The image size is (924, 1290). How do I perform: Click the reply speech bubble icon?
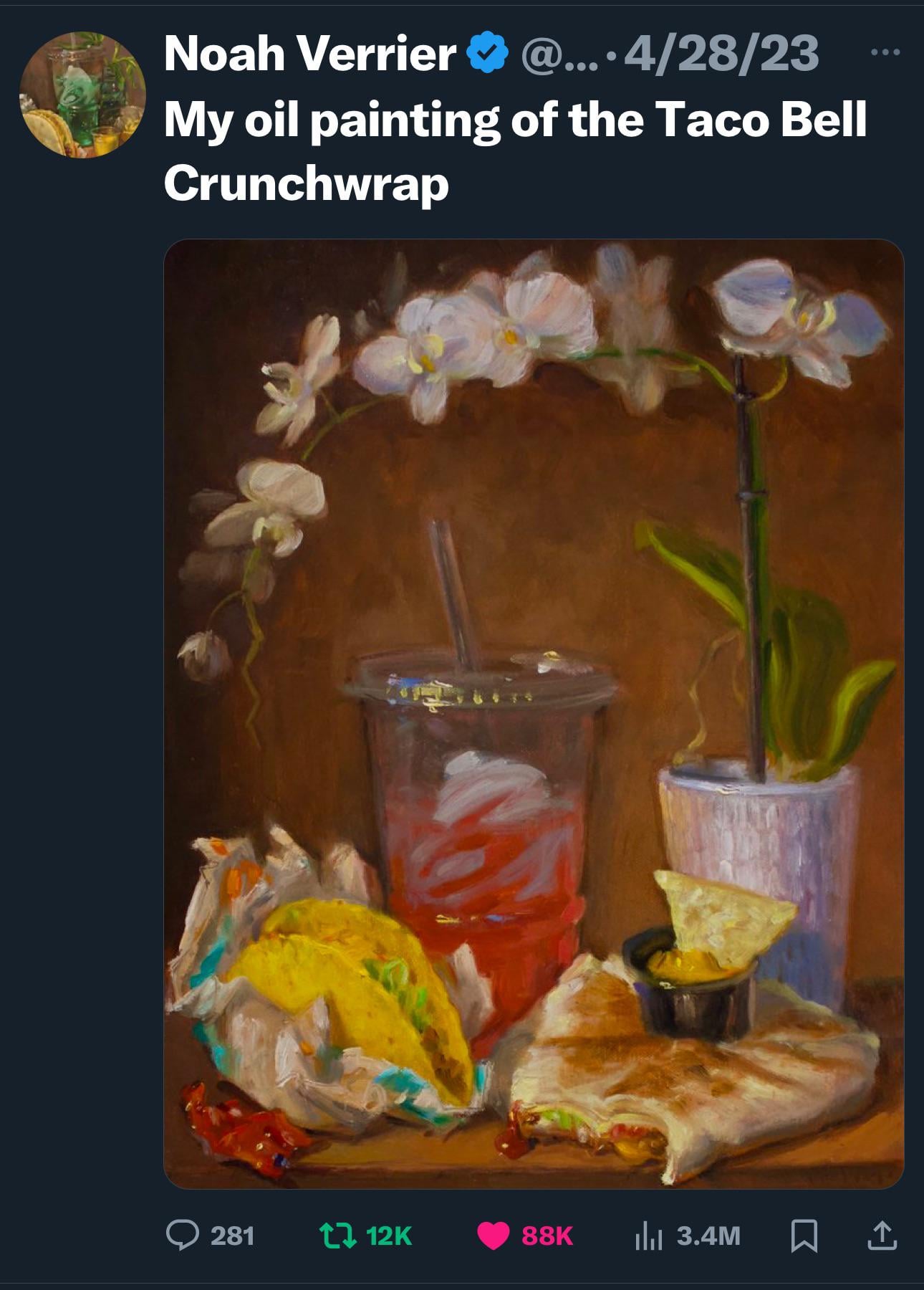click(182, 1236)
